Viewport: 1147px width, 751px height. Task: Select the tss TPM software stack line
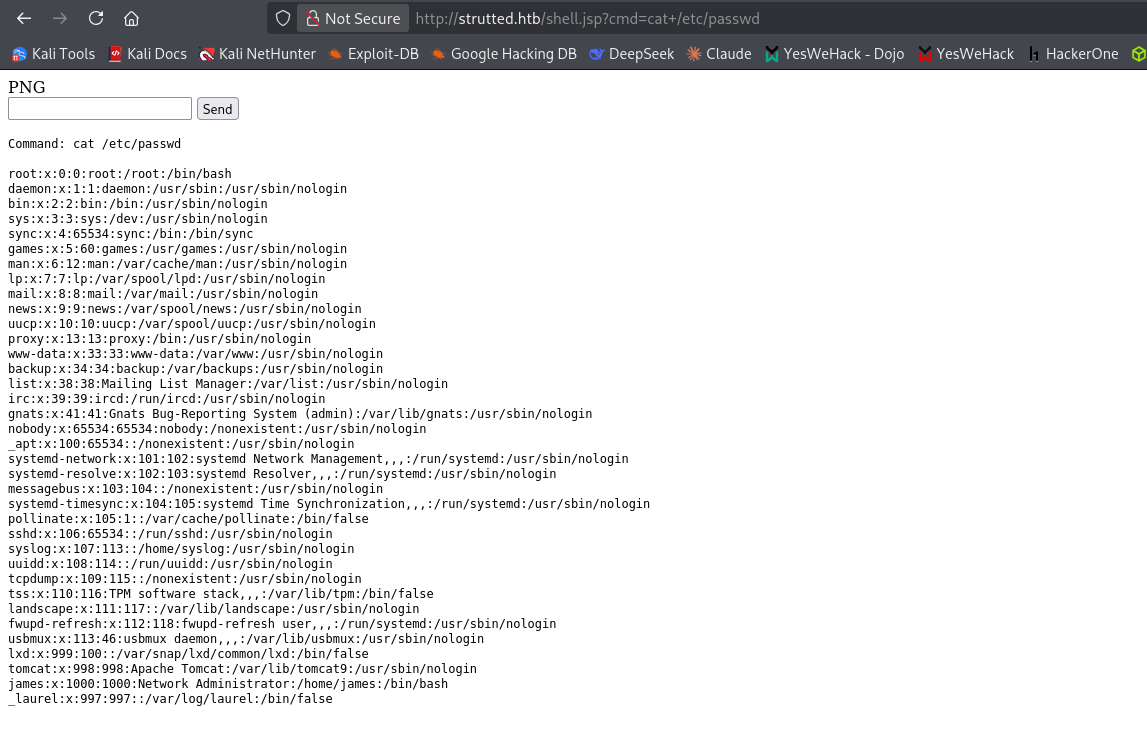(x=221, y=594)
